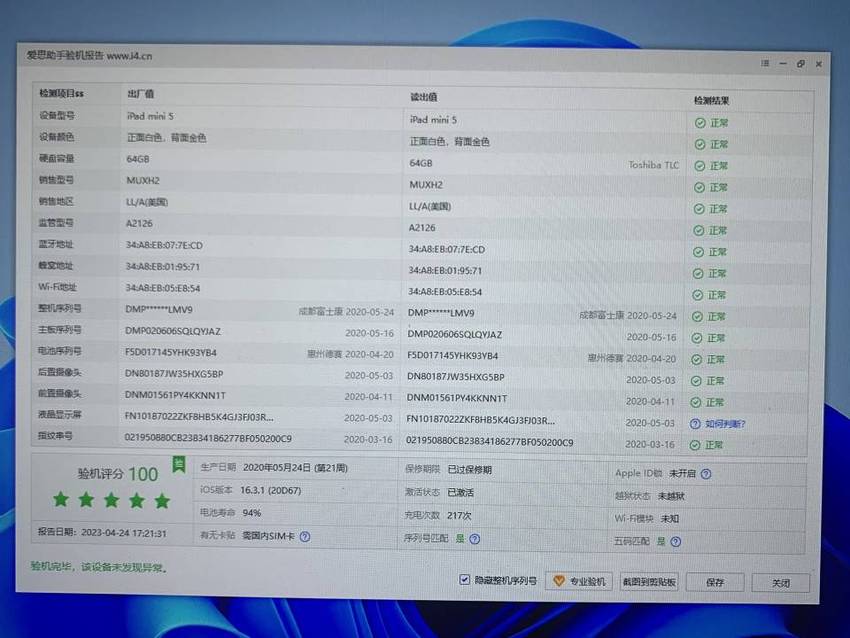This screenshot has height=638, width=850.
Task: Click the 截图到剪贴板 button
Action: tap(649, 582)
